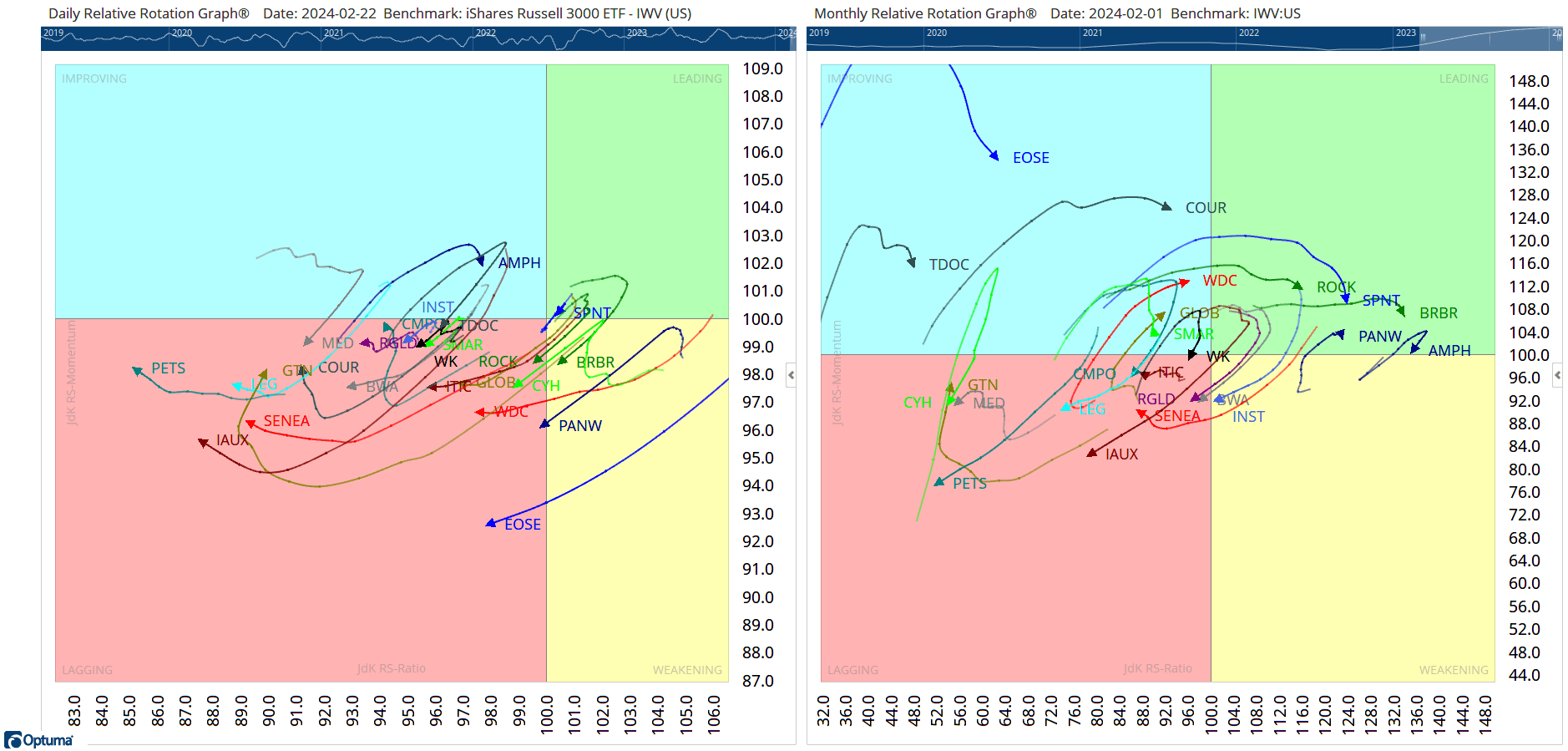
Task: Select the IAUX label in the daily graph
Action: (232, 440)
